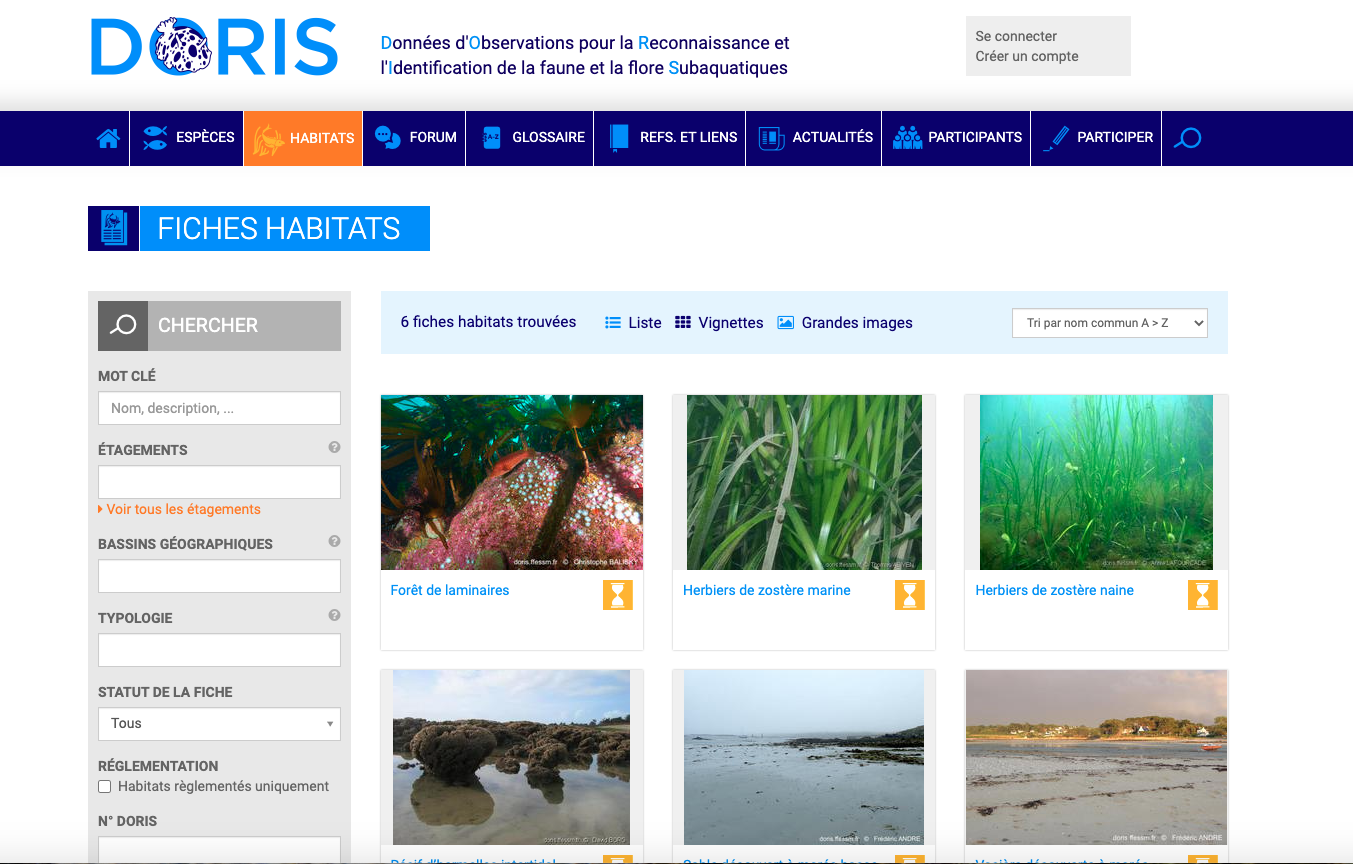The height and width of the screenshot is (864, 1353).
Task: Click the Chercher magnifier icon
Action: 123,326
